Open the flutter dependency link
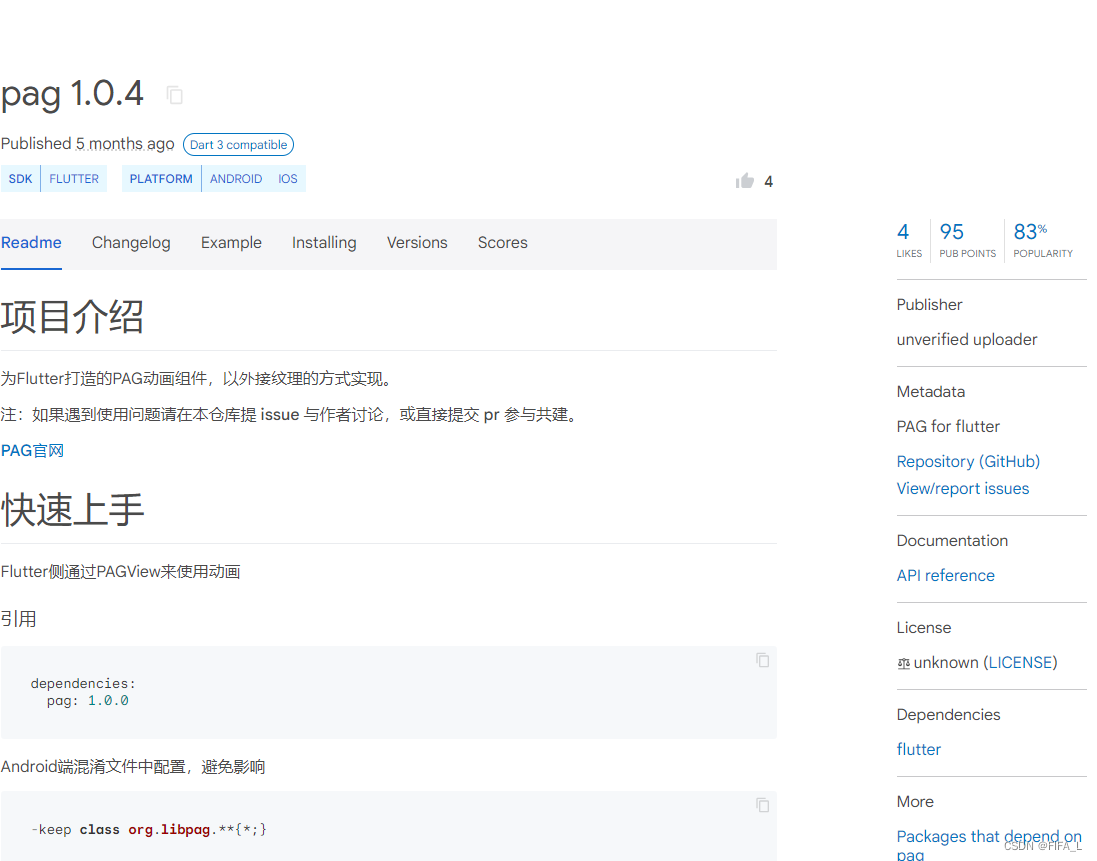The height and width of the screenshot is (861, 1097). (x=919, y=750)
